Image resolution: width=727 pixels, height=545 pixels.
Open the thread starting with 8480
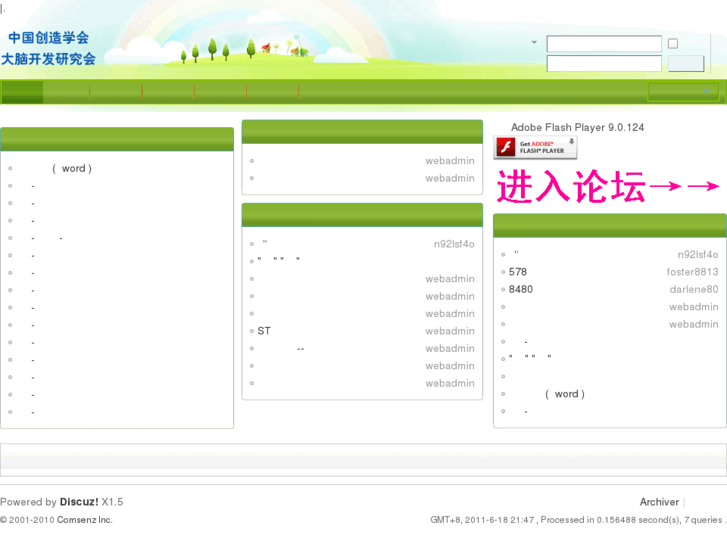521,289
